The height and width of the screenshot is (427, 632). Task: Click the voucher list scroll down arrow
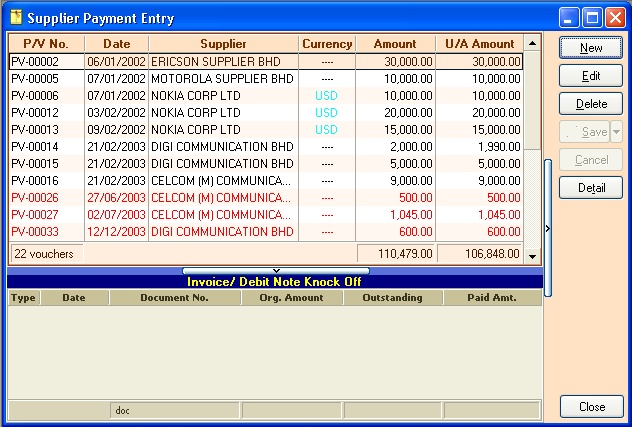532,256
